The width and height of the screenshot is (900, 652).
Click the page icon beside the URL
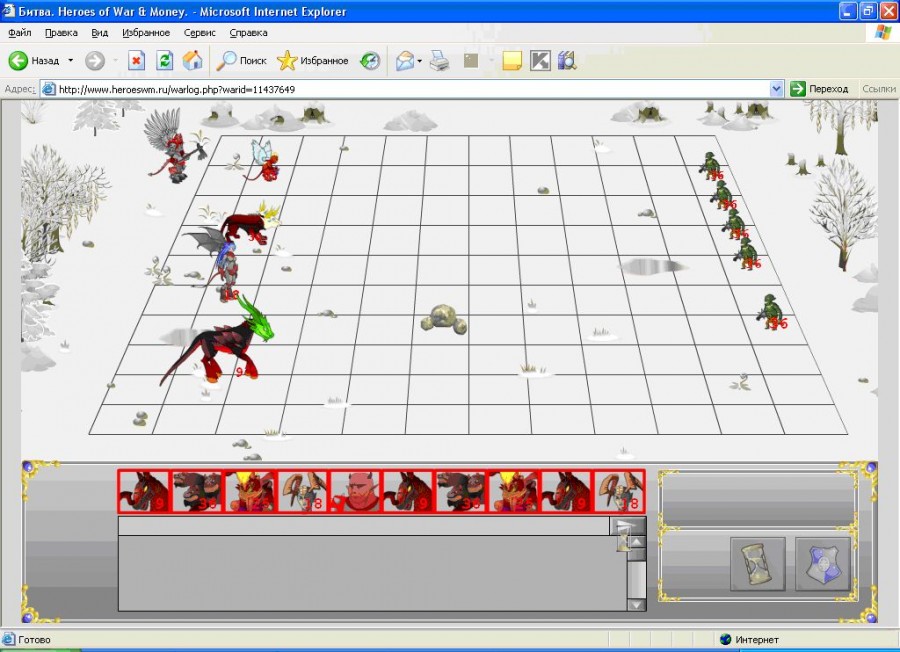pos(49,89)
